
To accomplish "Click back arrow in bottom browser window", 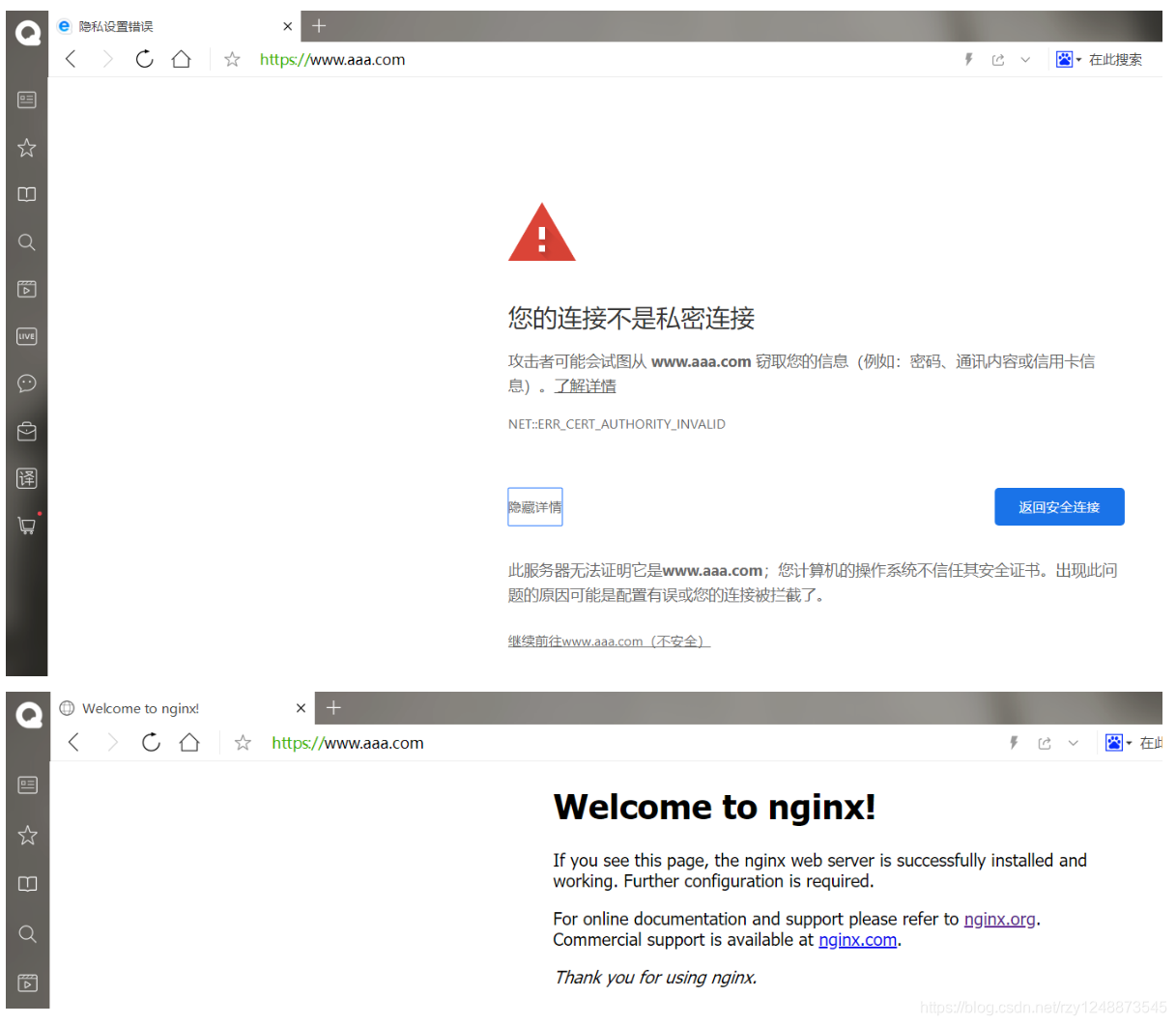I will 73,742.
